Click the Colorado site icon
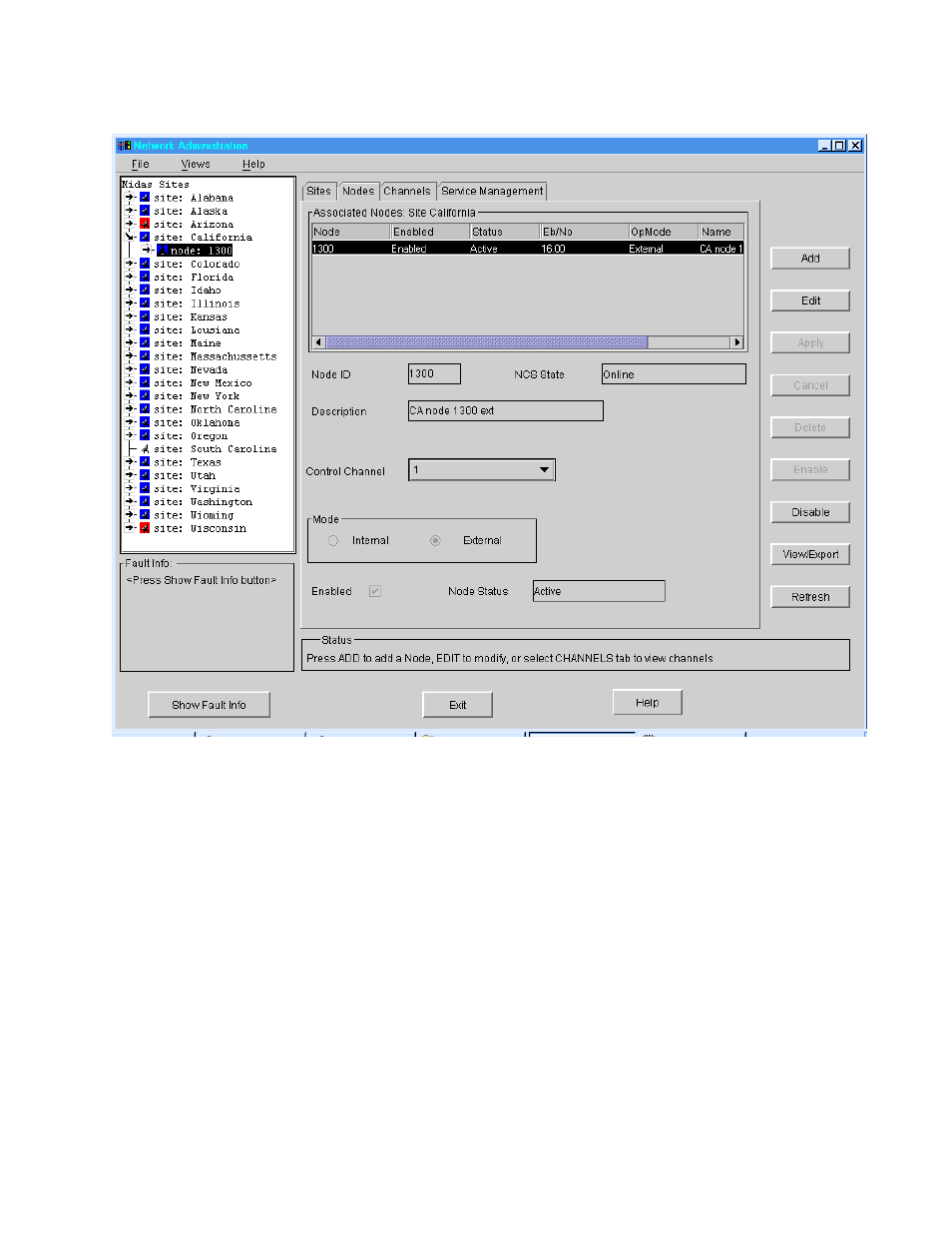This screenshot has height=1233, width=952. click(145, 264)
